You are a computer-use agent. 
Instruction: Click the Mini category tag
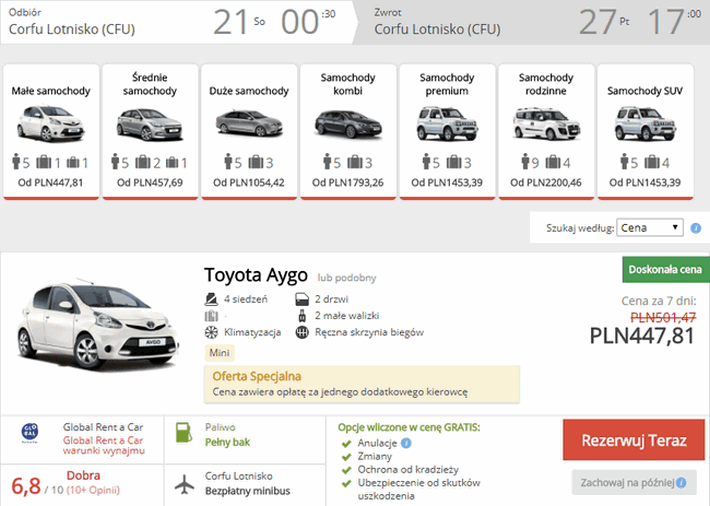click(x=220, y=353)
